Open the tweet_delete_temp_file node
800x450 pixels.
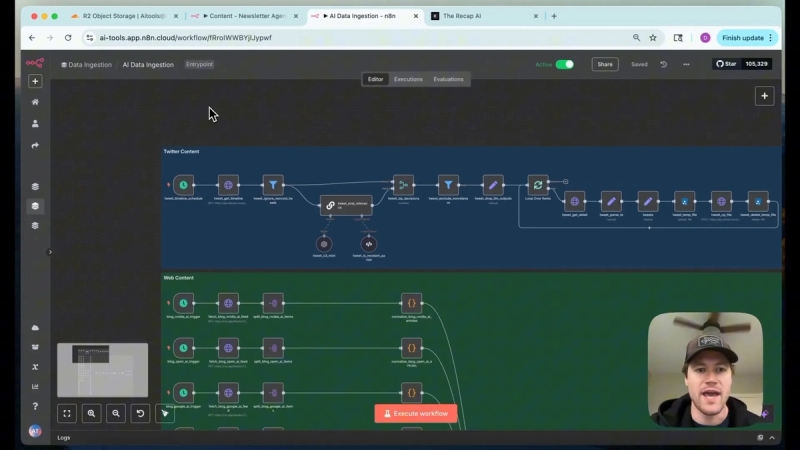pyautogui.click(x=758, y=202)
